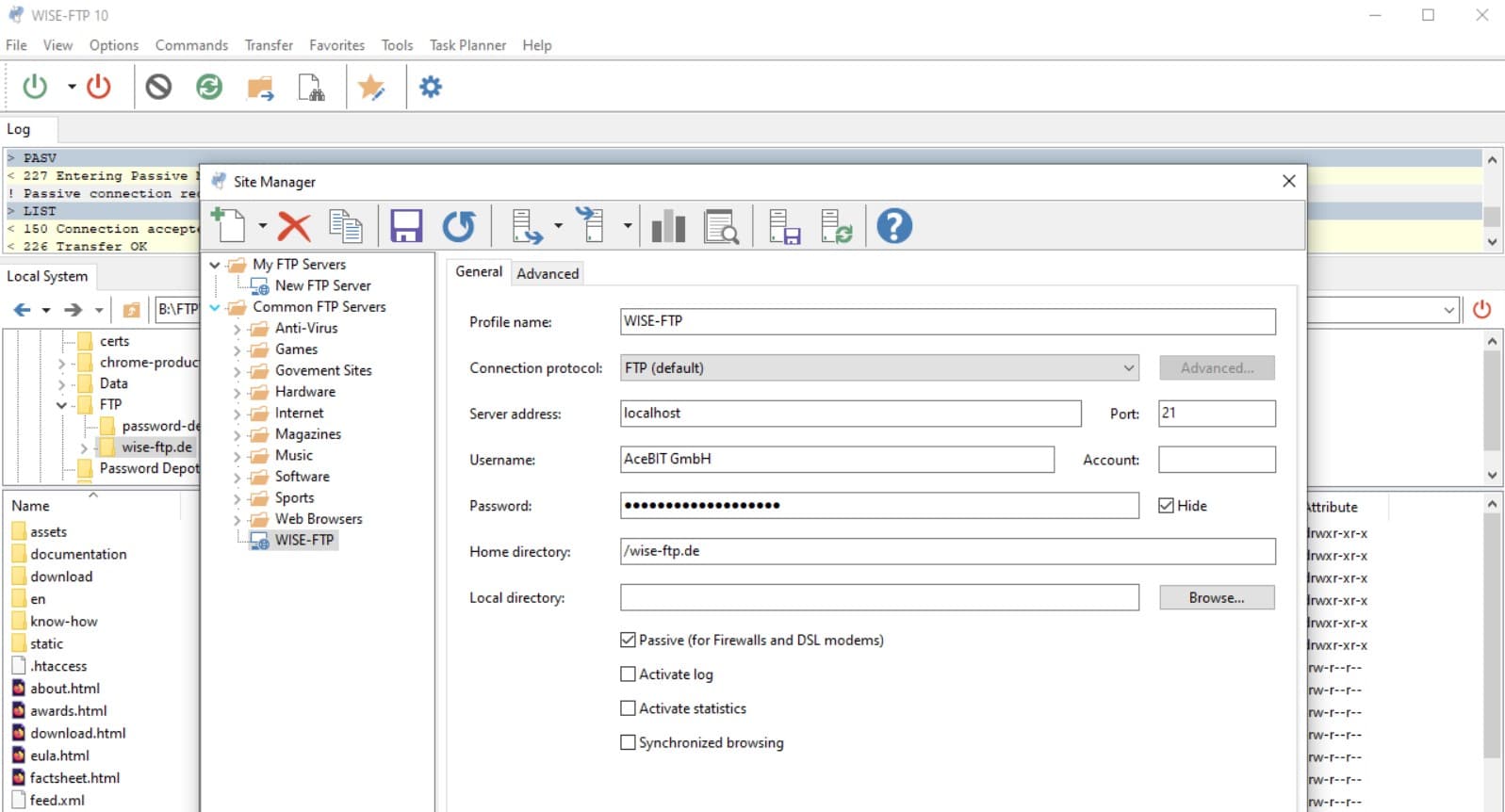
Task: Collapse the My FTP Servers tree node
Action: tap(215, 265)
